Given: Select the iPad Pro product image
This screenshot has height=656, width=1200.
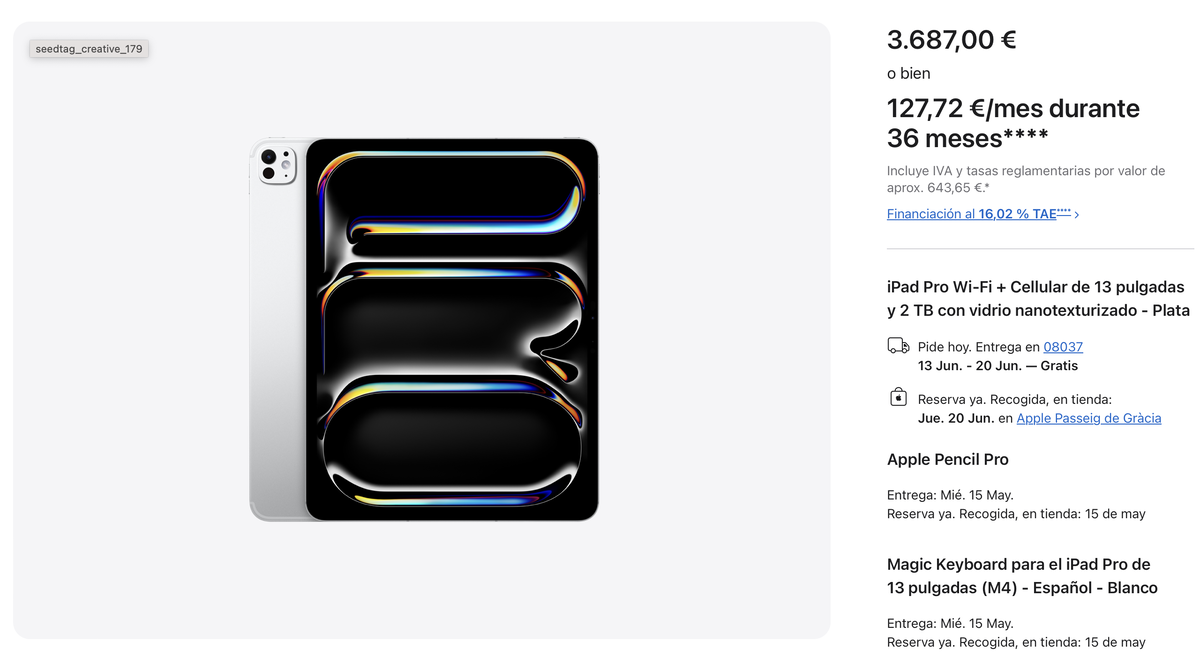Looking at the screenshot, I should (x=424, y=328).
